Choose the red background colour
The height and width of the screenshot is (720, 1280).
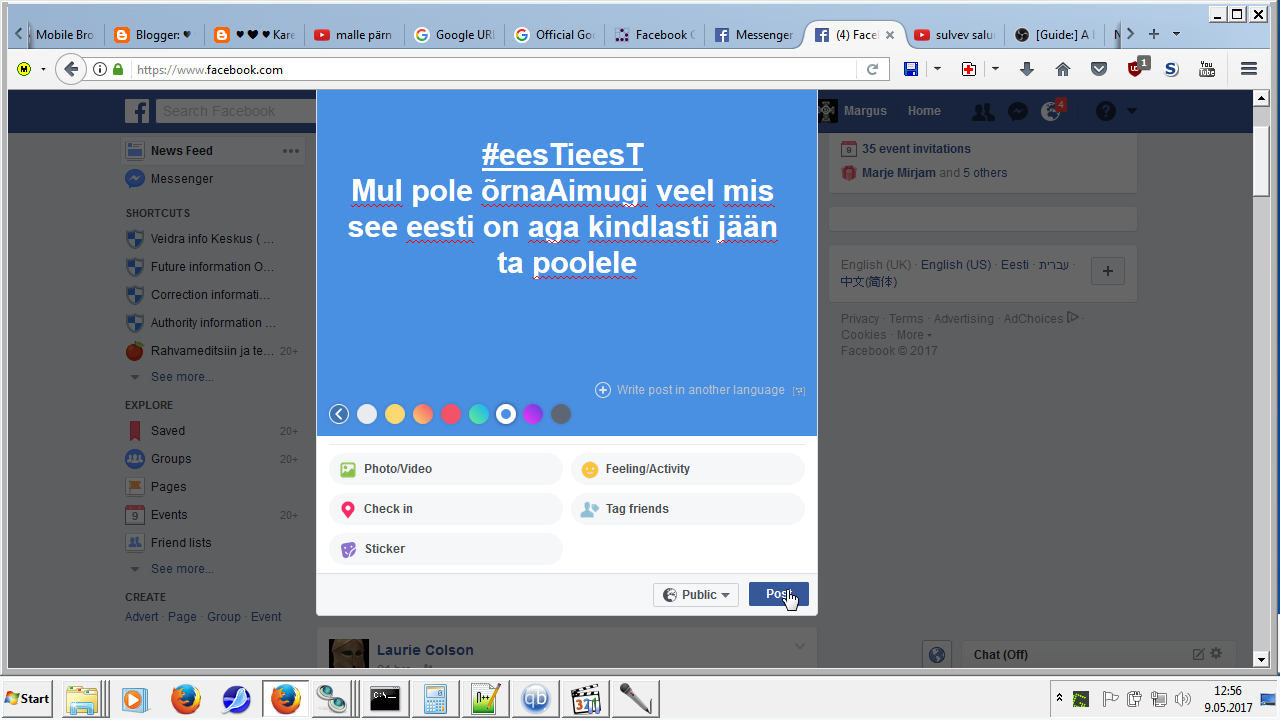[451, 414]
